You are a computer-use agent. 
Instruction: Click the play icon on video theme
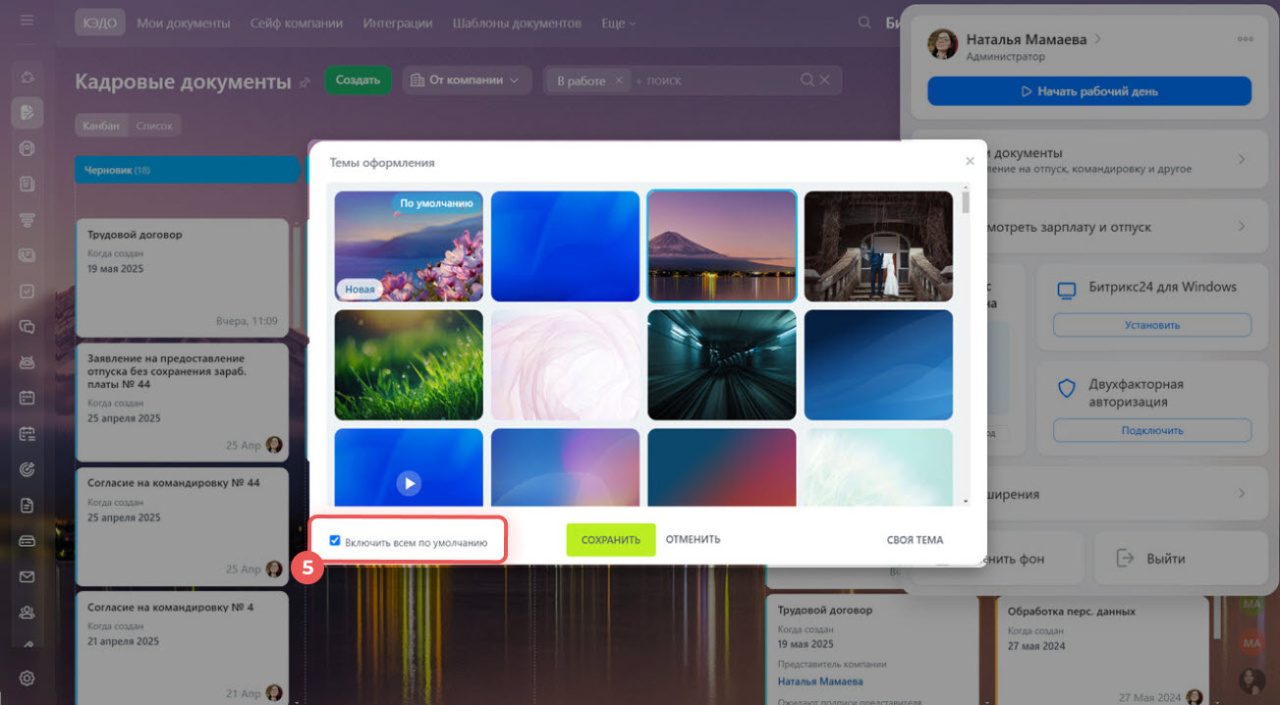[408, 483]
